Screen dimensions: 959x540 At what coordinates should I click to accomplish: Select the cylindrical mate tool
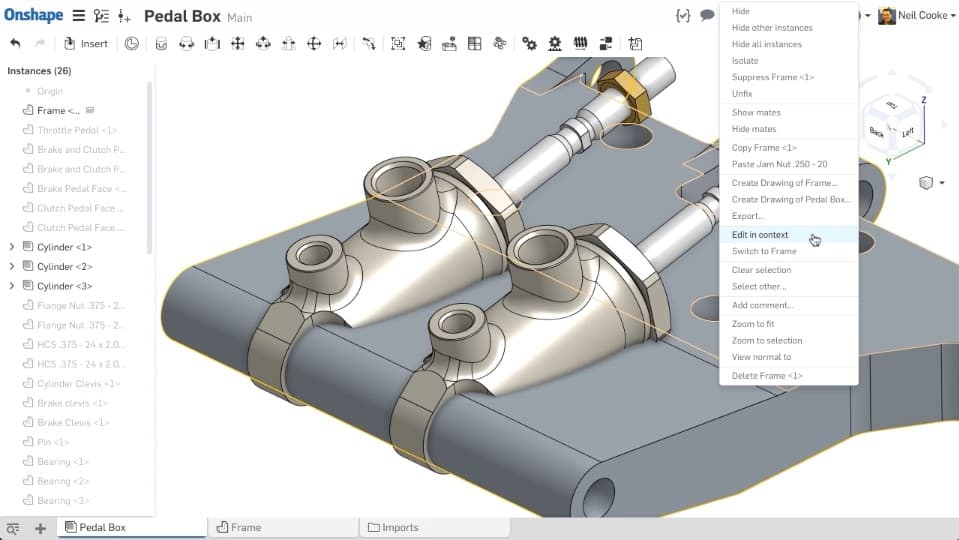pyautogui.click(x=263, y=43)
